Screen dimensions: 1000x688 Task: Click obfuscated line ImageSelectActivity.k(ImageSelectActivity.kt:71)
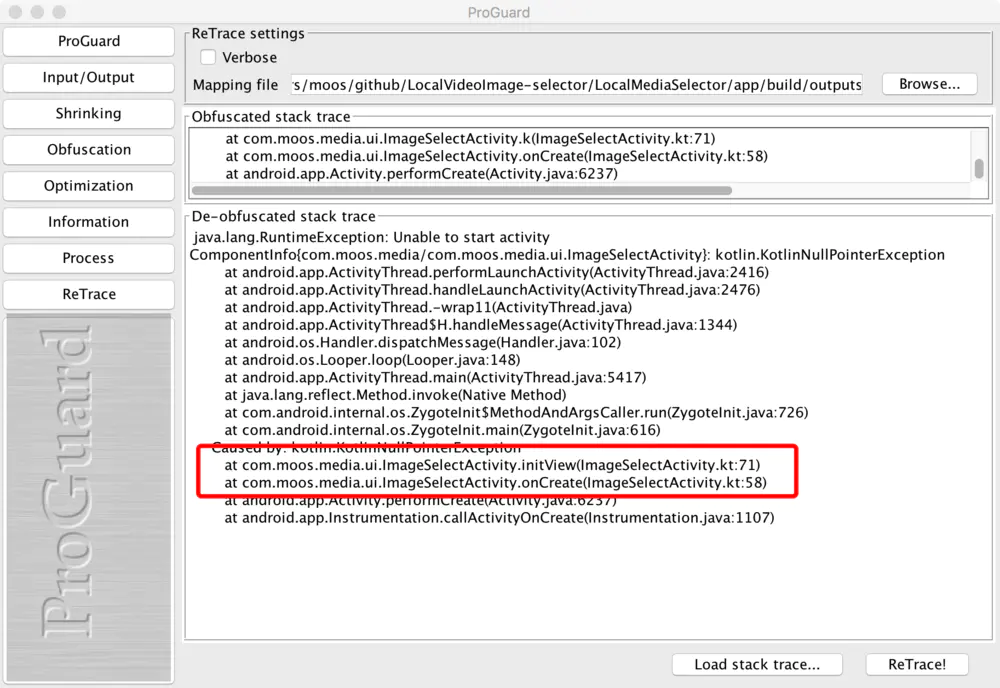point(470,138)
